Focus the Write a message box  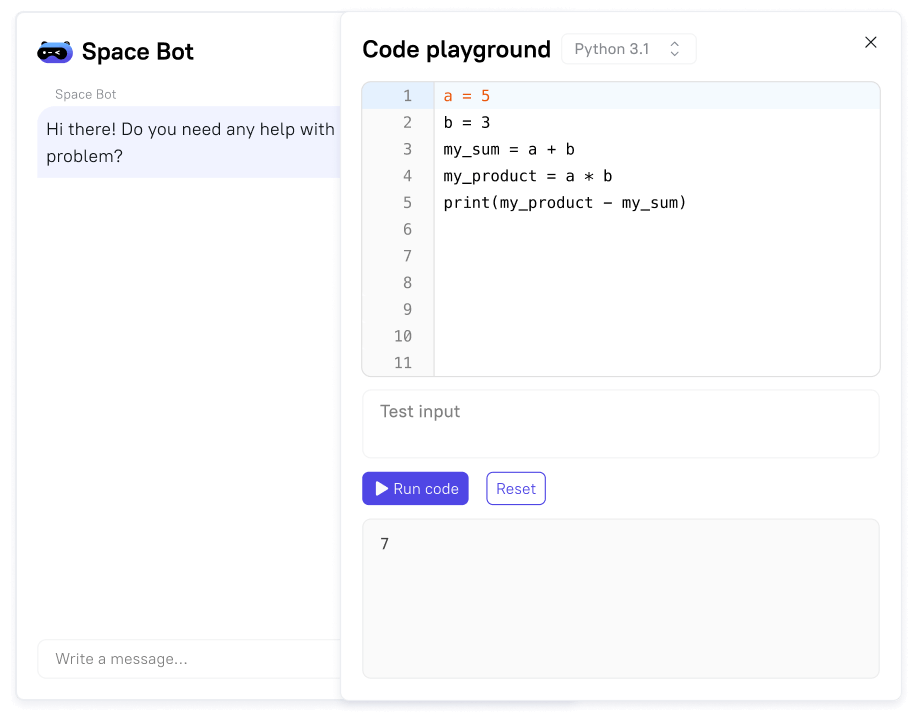pos(190,659)
